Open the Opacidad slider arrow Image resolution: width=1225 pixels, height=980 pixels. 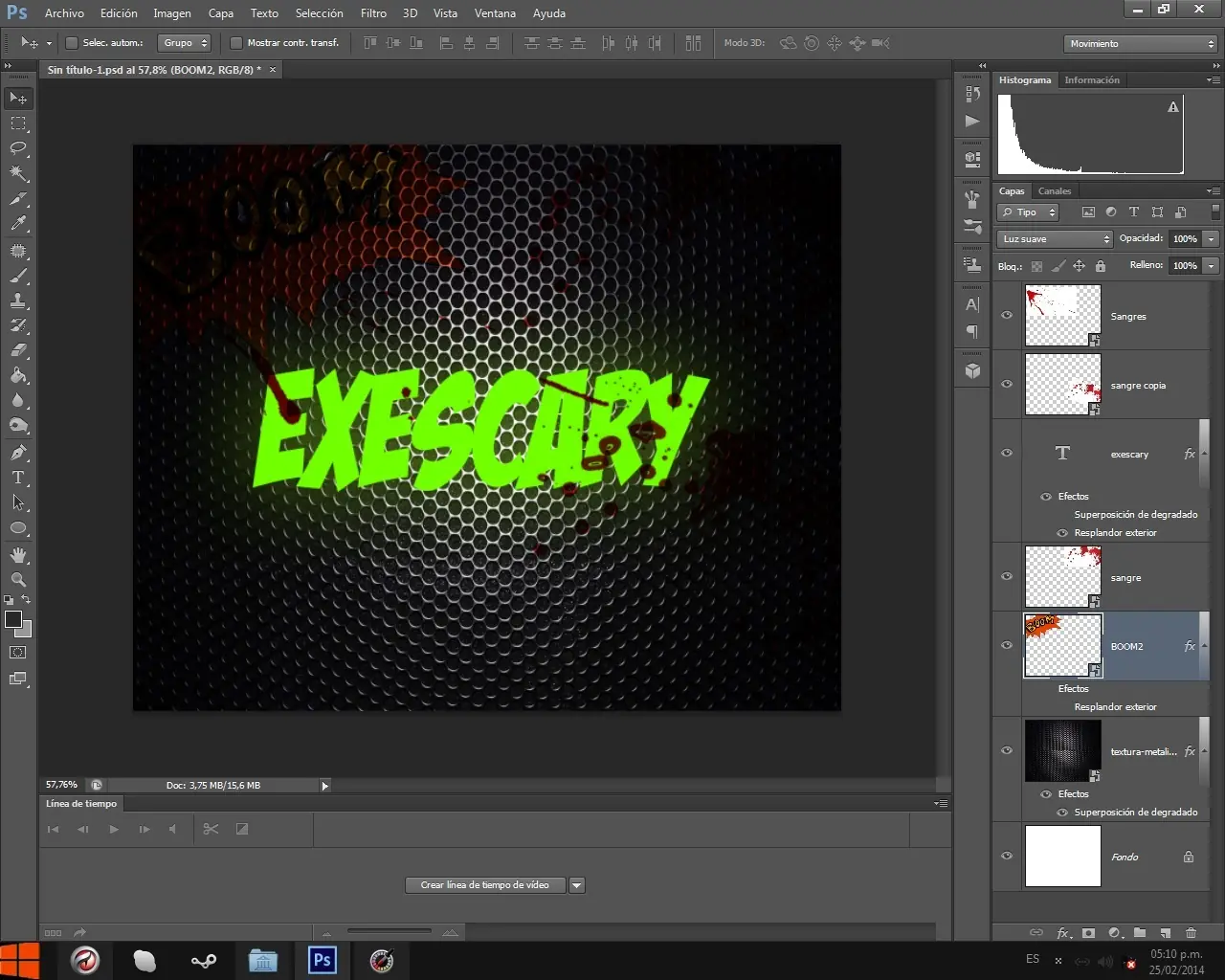coord(1212,239)
